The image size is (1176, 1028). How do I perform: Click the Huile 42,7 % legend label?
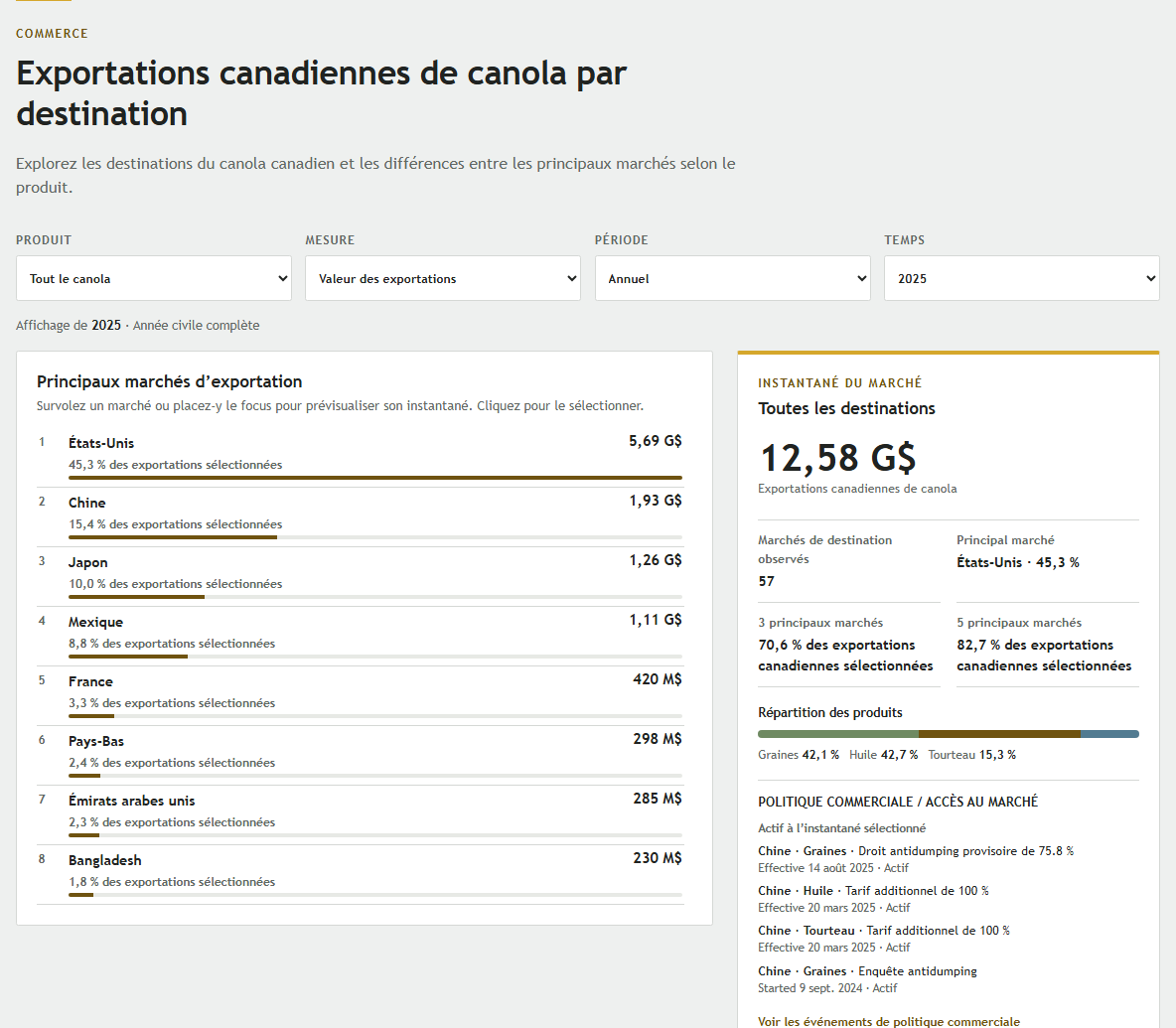(x=884, y=755)
